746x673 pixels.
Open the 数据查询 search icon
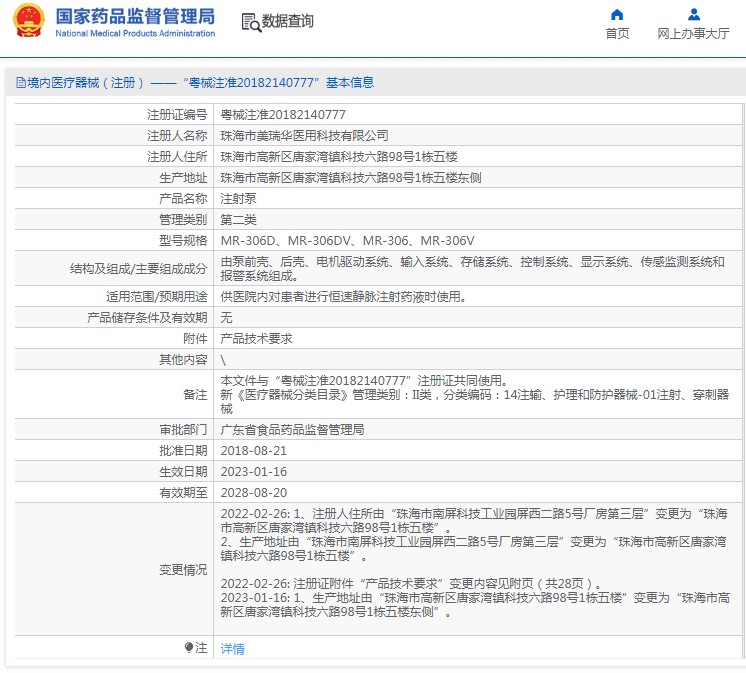point(251,22)
